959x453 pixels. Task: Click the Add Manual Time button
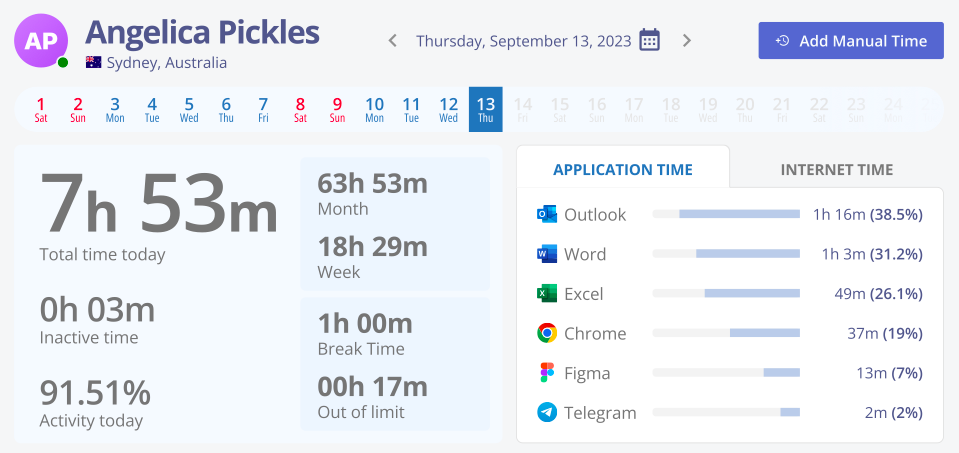(851, 41)
